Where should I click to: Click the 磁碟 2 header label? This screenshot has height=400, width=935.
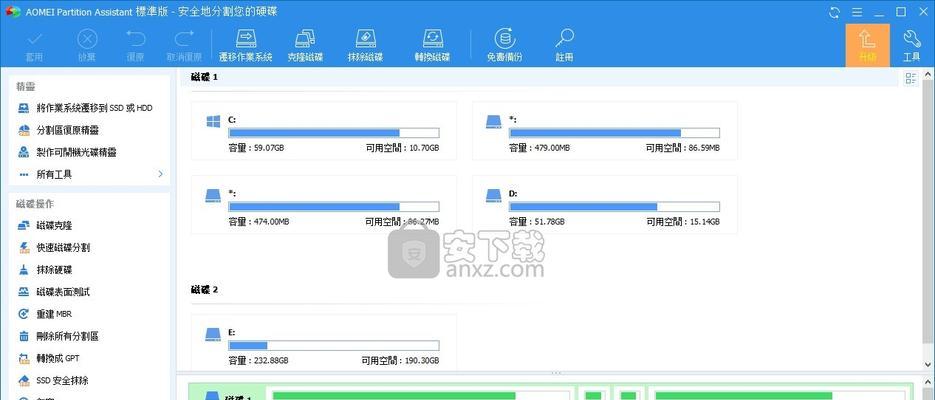[x=205, y=290]
